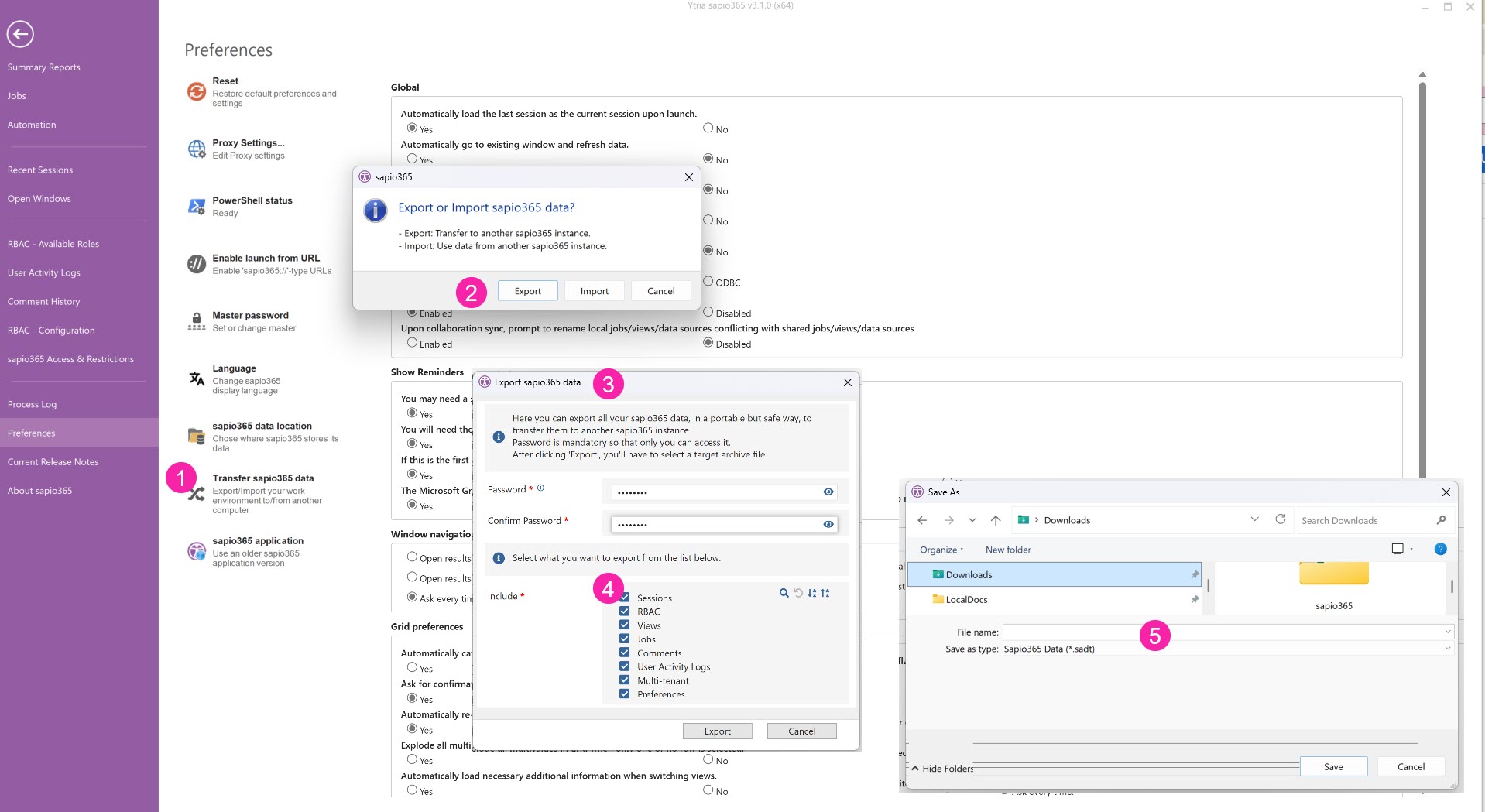1485x812 pixels.
Task: Uncheck the RBAC checkbox
Action: pos(624,612)
